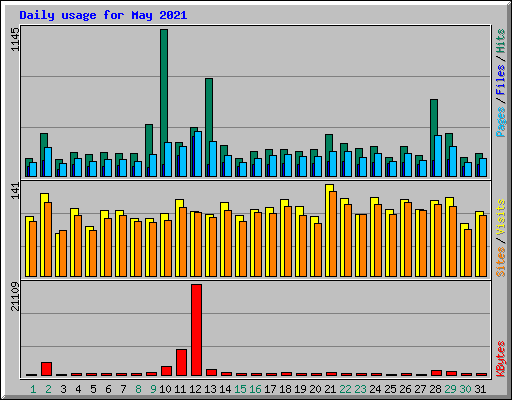This screenshot has height=400, width=512.
Task: Click day label 25 on x-axis
Action: point(390,389)
